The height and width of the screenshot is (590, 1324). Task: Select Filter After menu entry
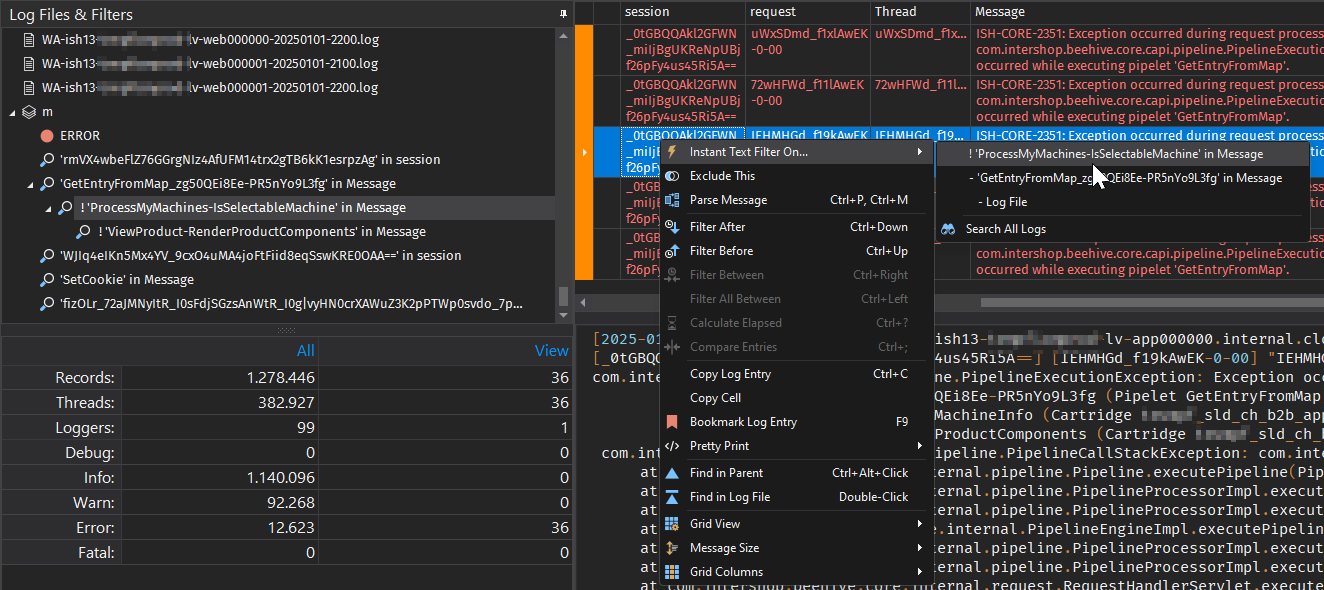click(x=797, y=227)
